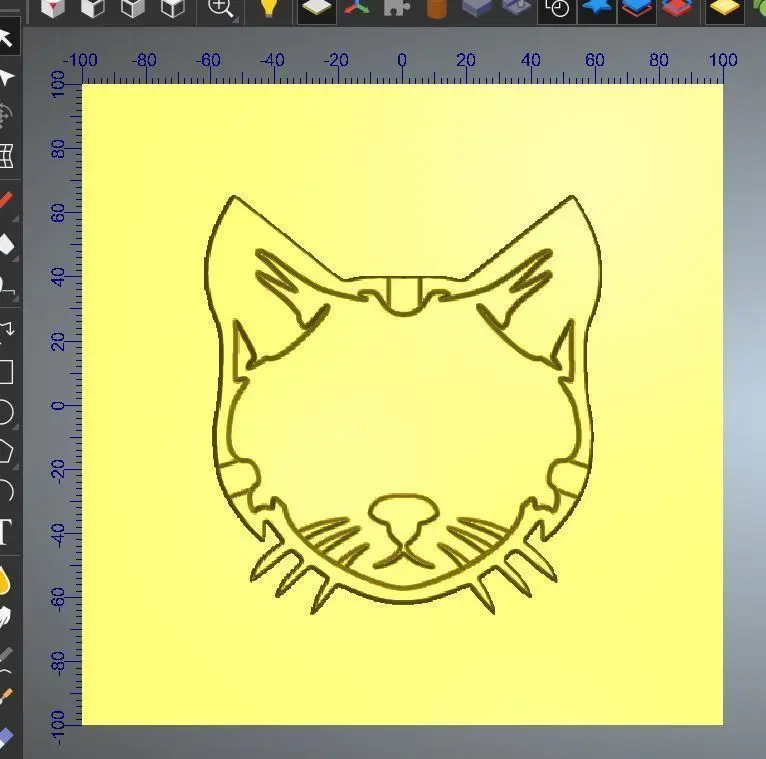Click the grey puzzle piece icon
Image resolution: width=766 pixels, height=759 pixels.
(397, 8)
